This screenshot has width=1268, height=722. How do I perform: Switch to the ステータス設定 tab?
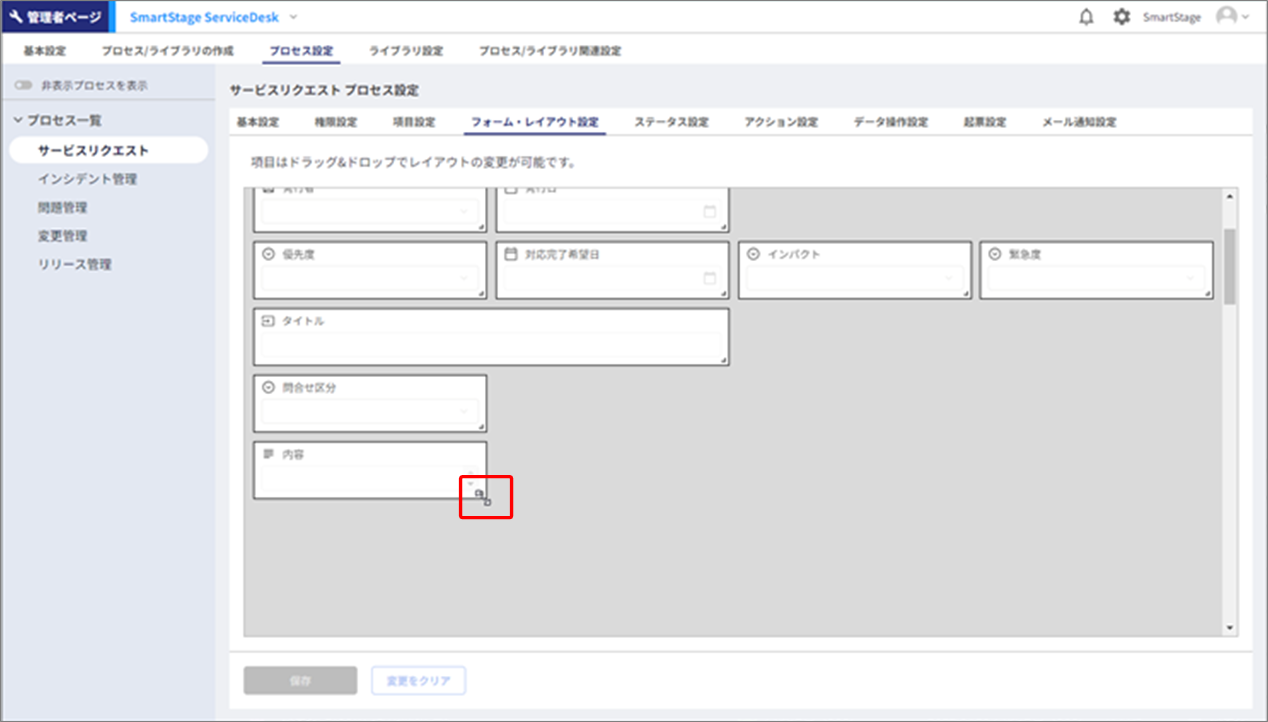[671, 122]
